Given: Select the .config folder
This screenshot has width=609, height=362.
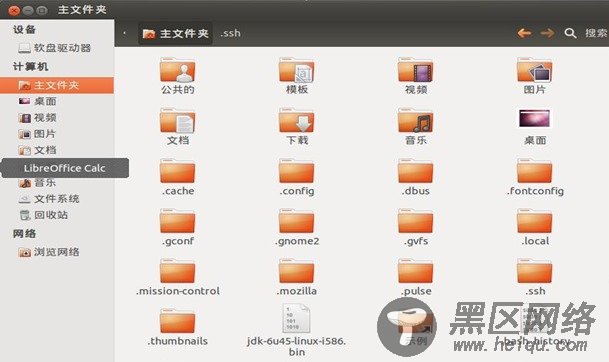Looking at the screenshot, I should [297, 177].
